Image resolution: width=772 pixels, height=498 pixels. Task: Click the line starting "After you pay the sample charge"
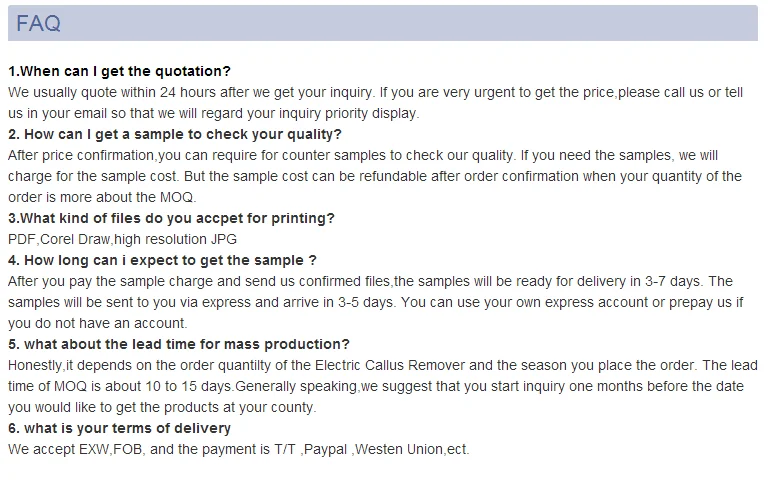[370, 281]
